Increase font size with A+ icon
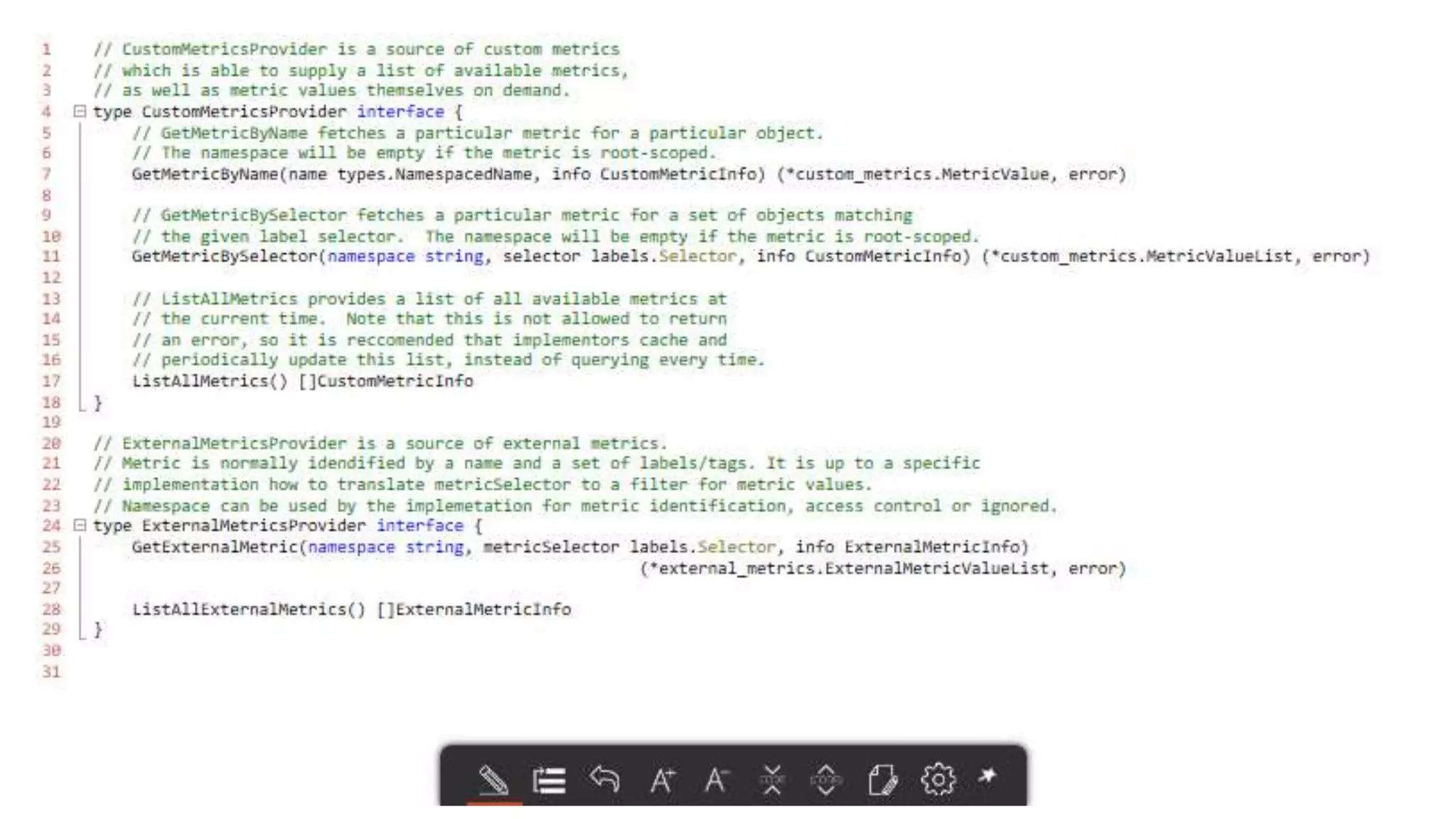This screenshot has height=819, width=1456. (x=662, y=780)
